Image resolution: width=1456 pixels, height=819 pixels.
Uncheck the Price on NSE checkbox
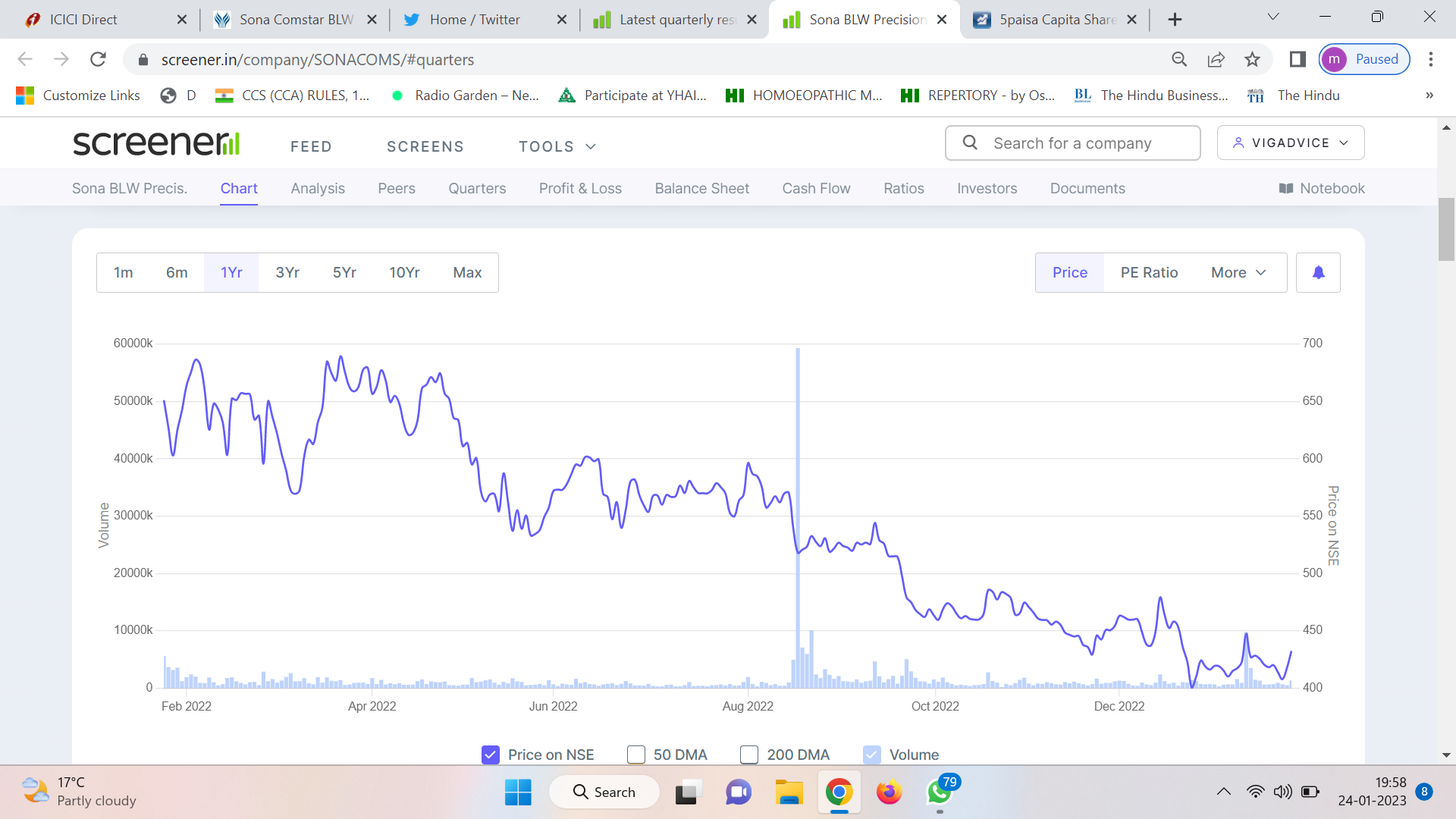491,755
